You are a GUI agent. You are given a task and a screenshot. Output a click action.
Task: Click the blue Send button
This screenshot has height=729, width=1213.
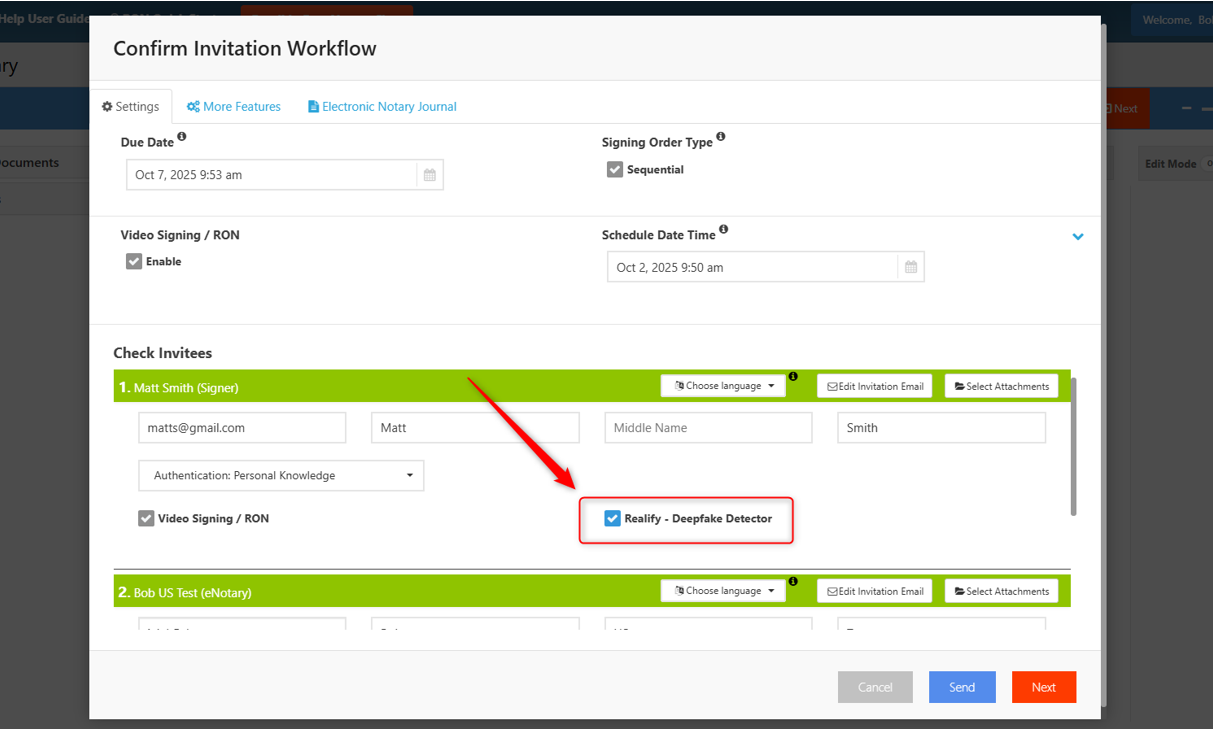[962, 687]
